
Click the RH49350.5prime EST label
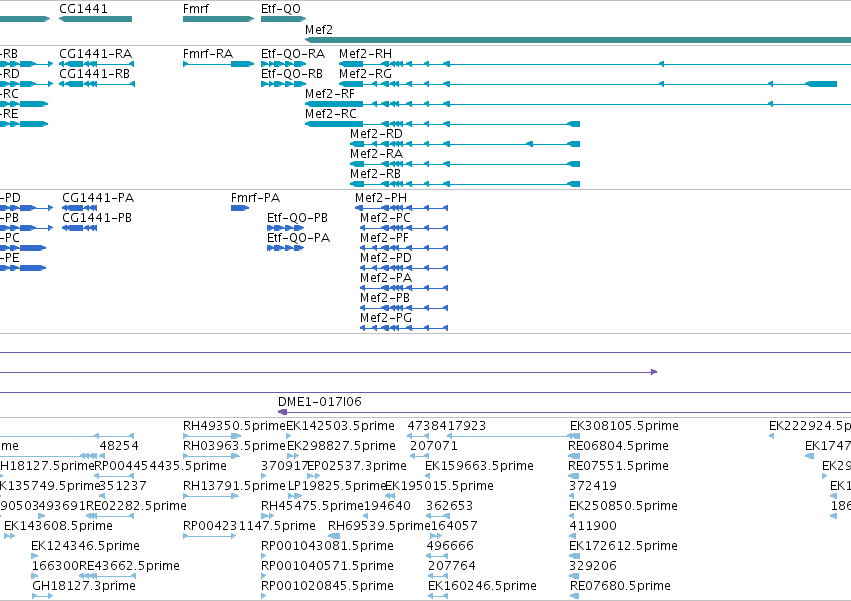(234, 426)
